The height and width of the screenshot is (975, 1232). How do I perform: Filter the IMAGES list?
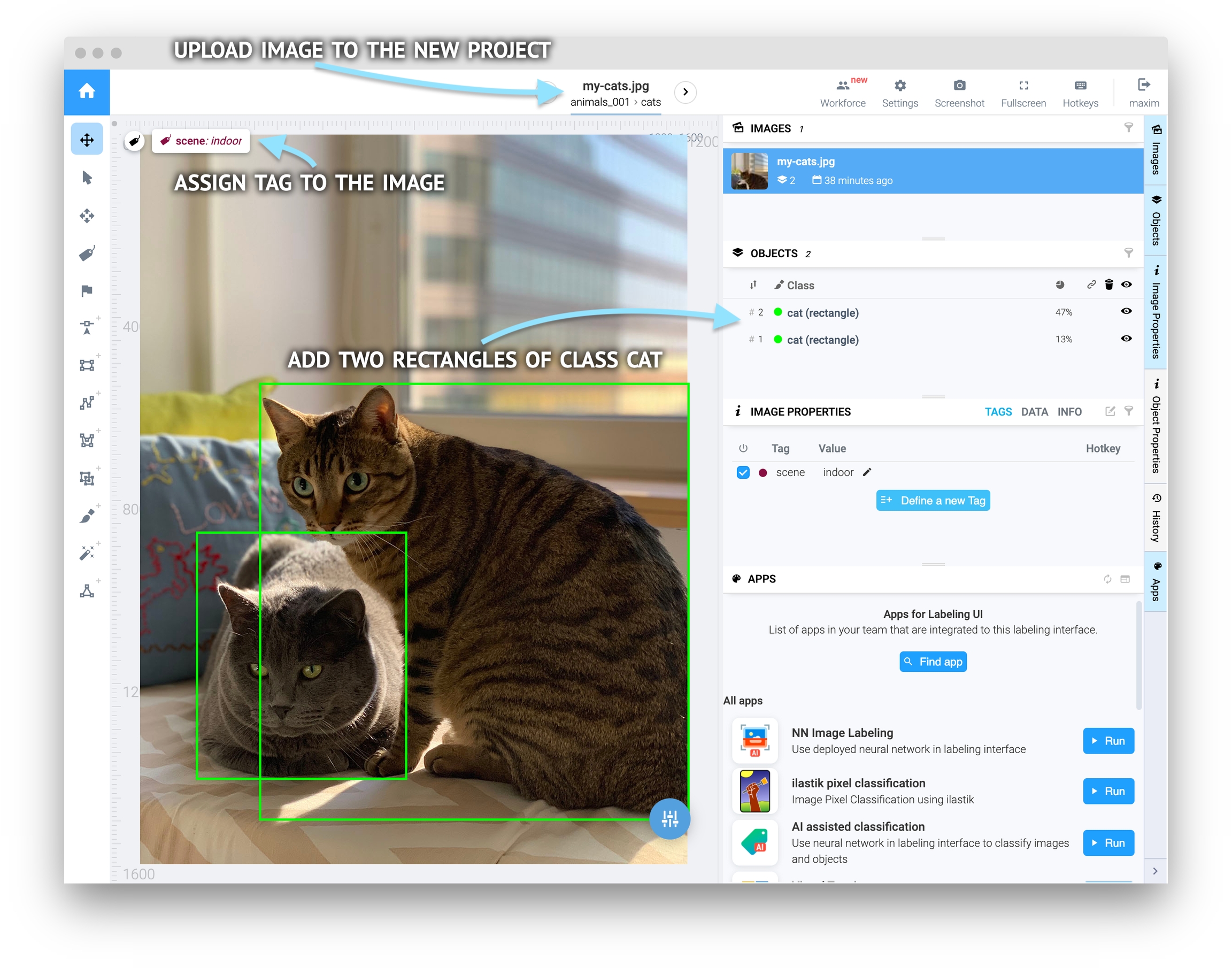[1128, 128]
